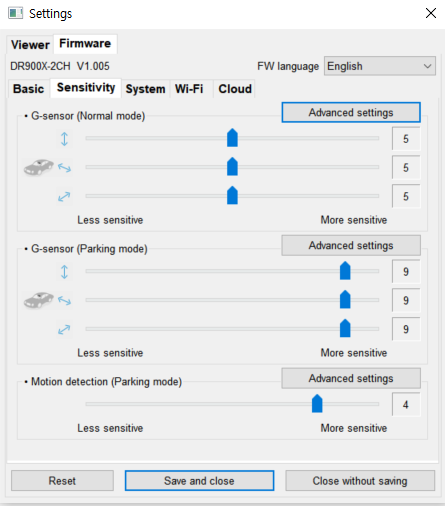Click the Reset button
Viewport: 445px width, 506px height.
coord(62,481)
